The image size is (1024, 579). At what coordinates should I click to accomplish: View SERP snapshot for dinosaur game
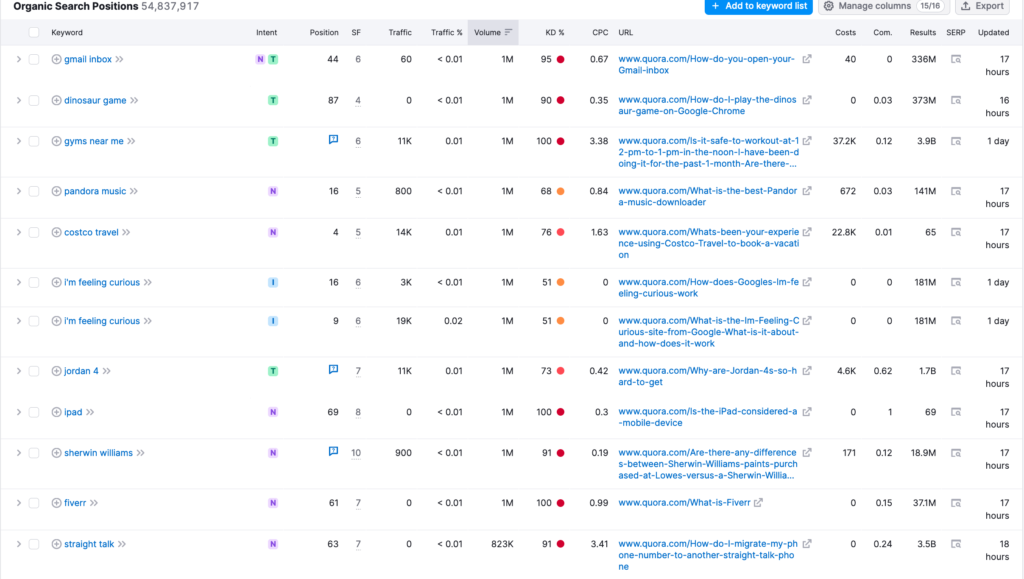click(956, 101)
